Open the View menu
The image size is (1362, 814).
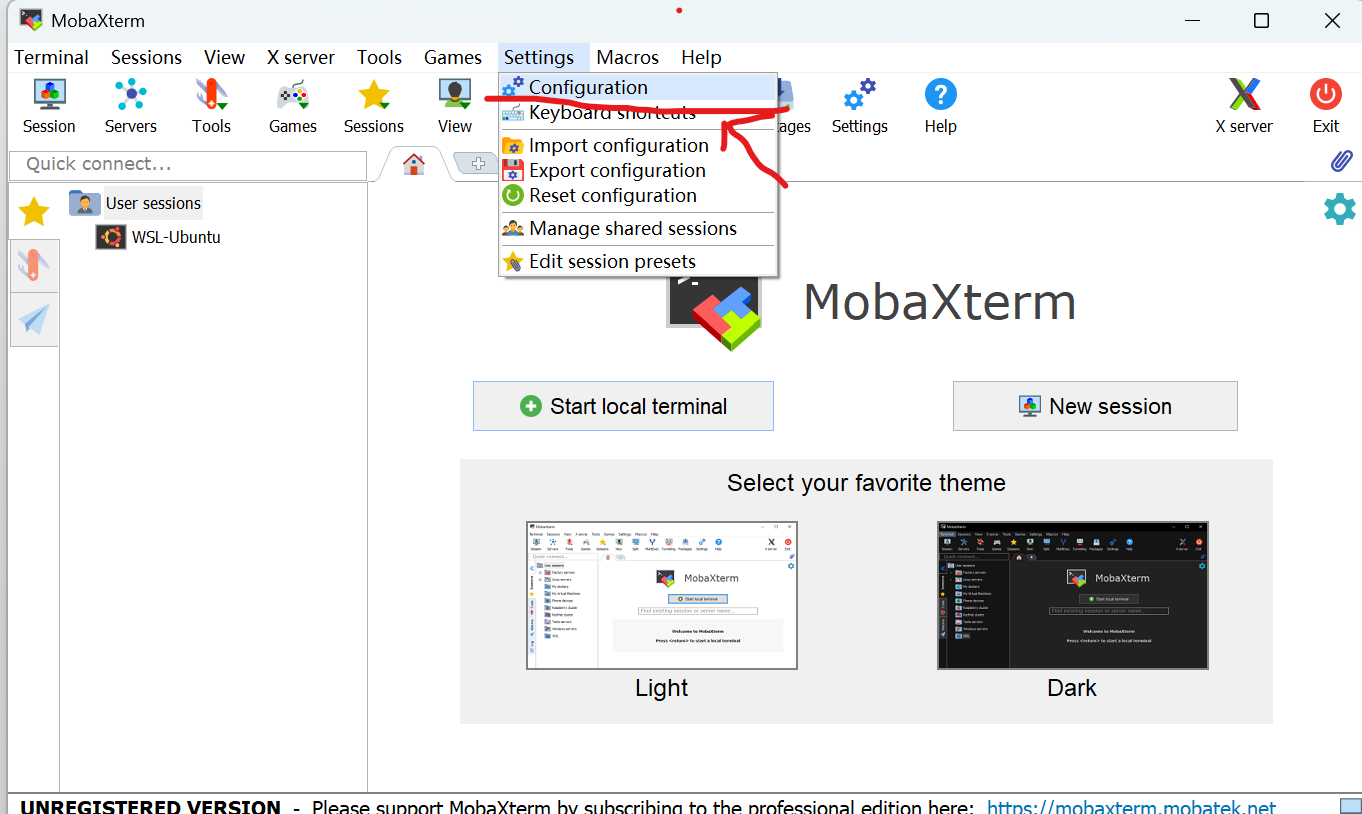click(224, 57)
